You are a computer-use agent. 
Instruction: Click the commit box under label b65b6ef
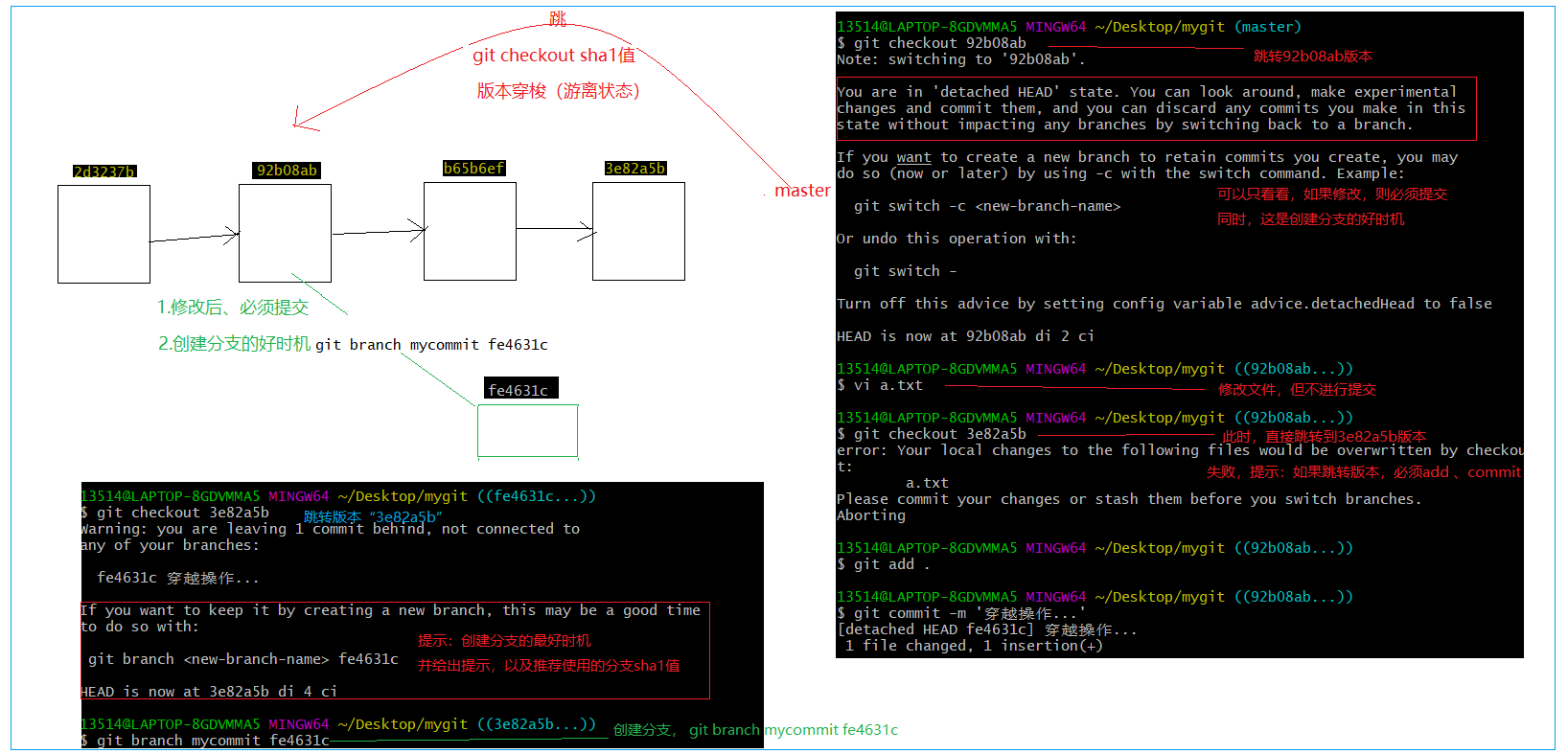[x=470, y=231]
